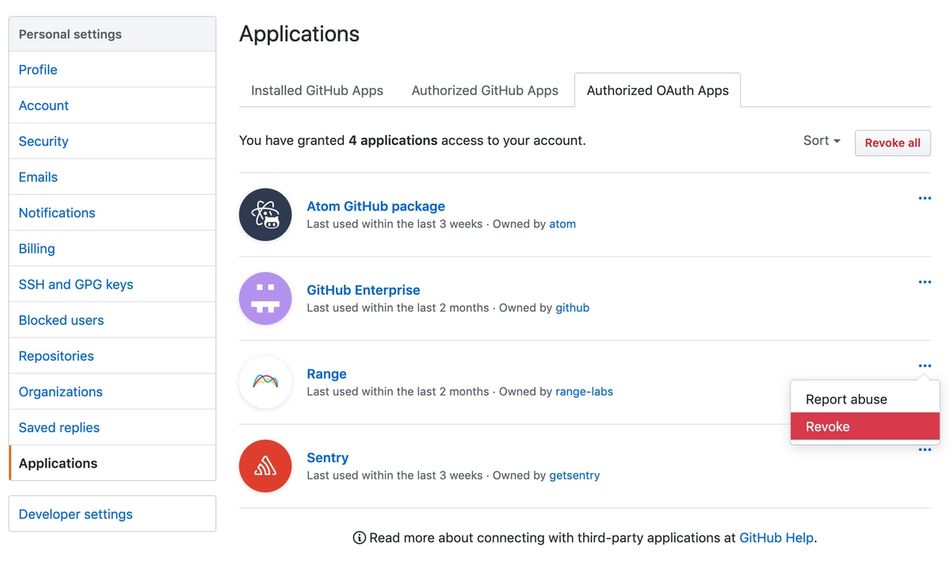The width and height of the screenshot is (950, 577).
Task: Open the GitHub Enterprise three-dot menu
Action: click(924, 283)
